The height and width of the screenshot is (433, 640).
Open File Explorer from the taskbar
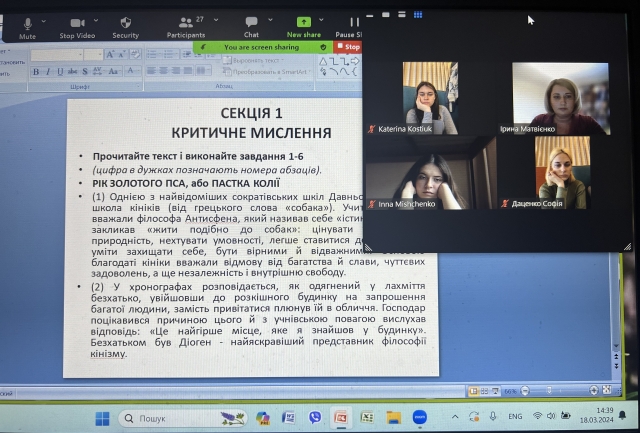(x=394, y=417)
